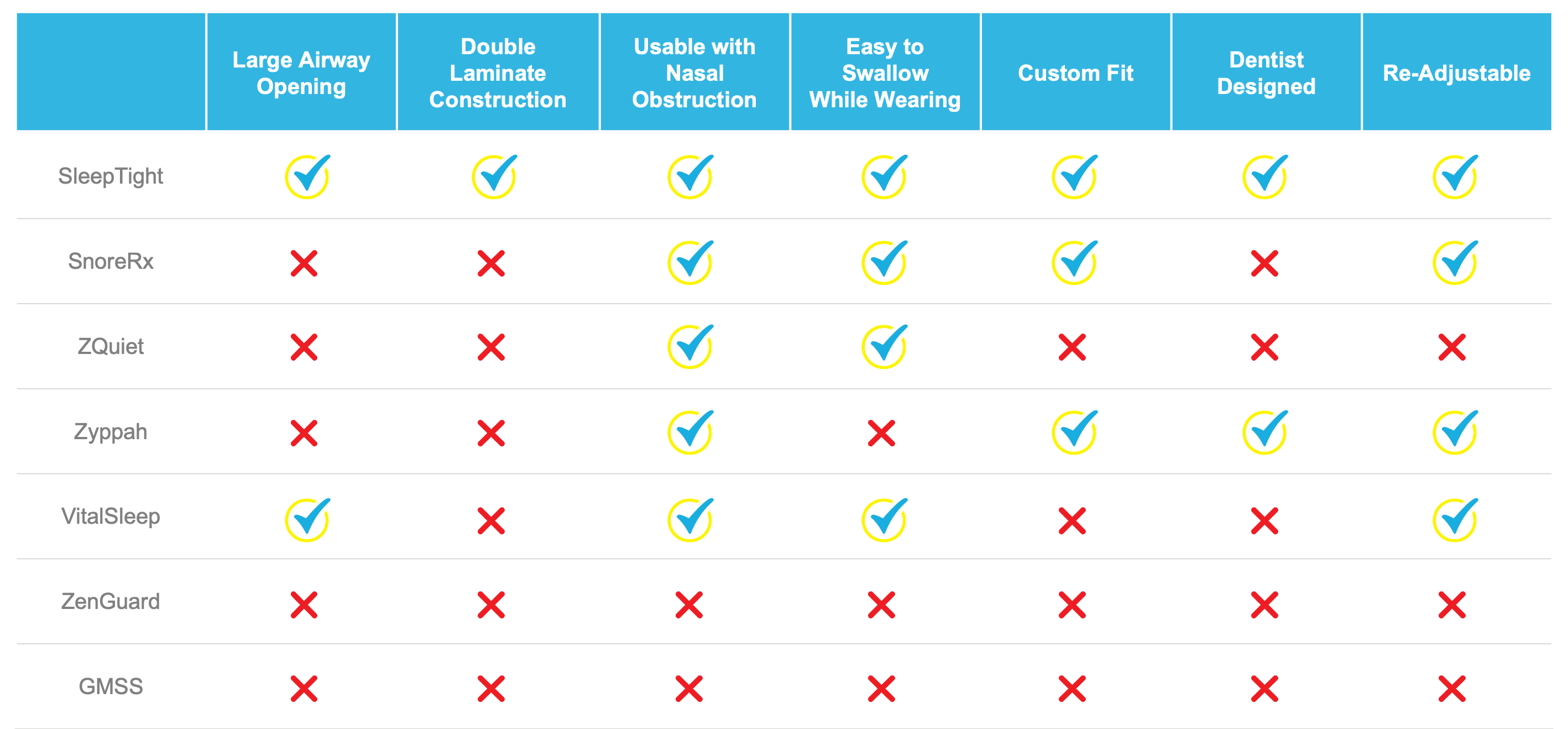This screenshot has width=1568, height=729.
Task: Select the Custom Fit column header
Action: (x=1075, y=72)
